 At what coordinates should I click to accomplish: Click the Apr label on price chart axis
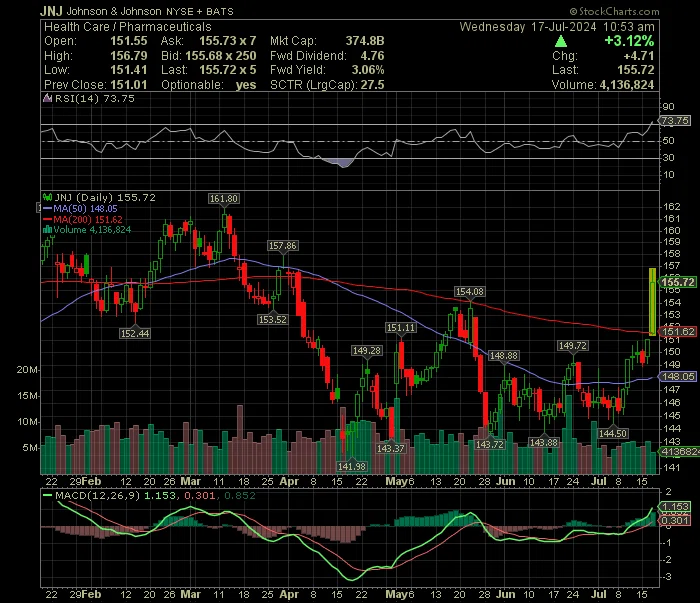point(289,482)
